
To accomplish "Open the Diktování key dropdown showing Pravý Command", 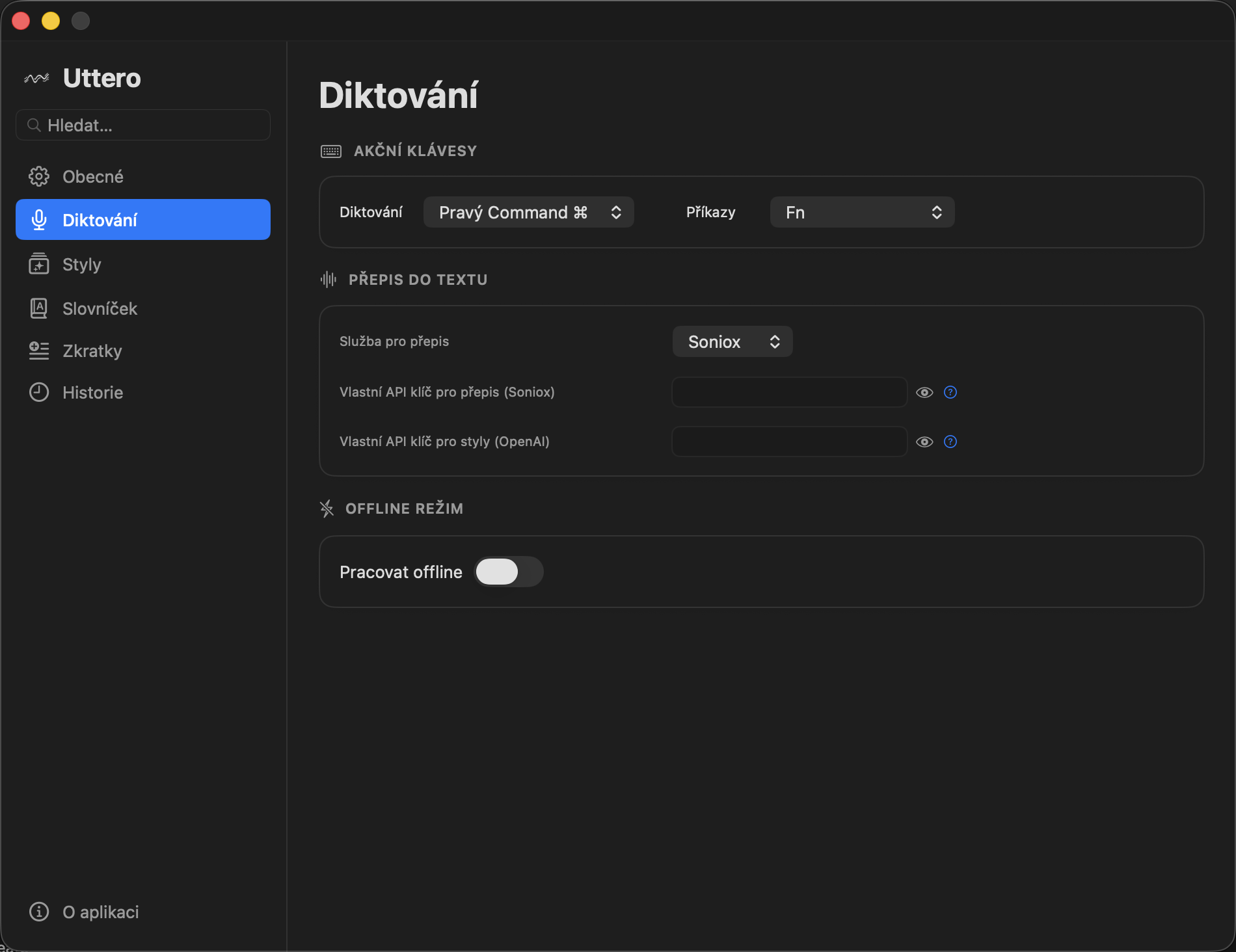I will pyautogui.click(x=528, y=212).
